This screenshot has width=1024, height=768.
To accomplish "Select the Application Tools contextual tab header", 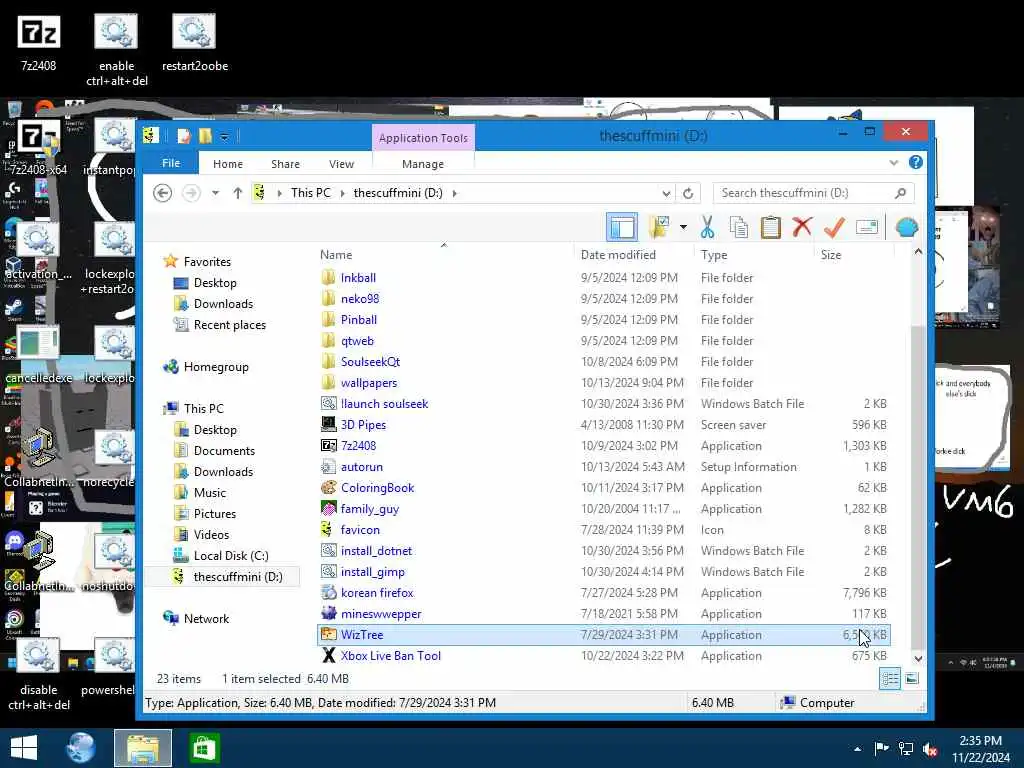I will click(423, 138).
